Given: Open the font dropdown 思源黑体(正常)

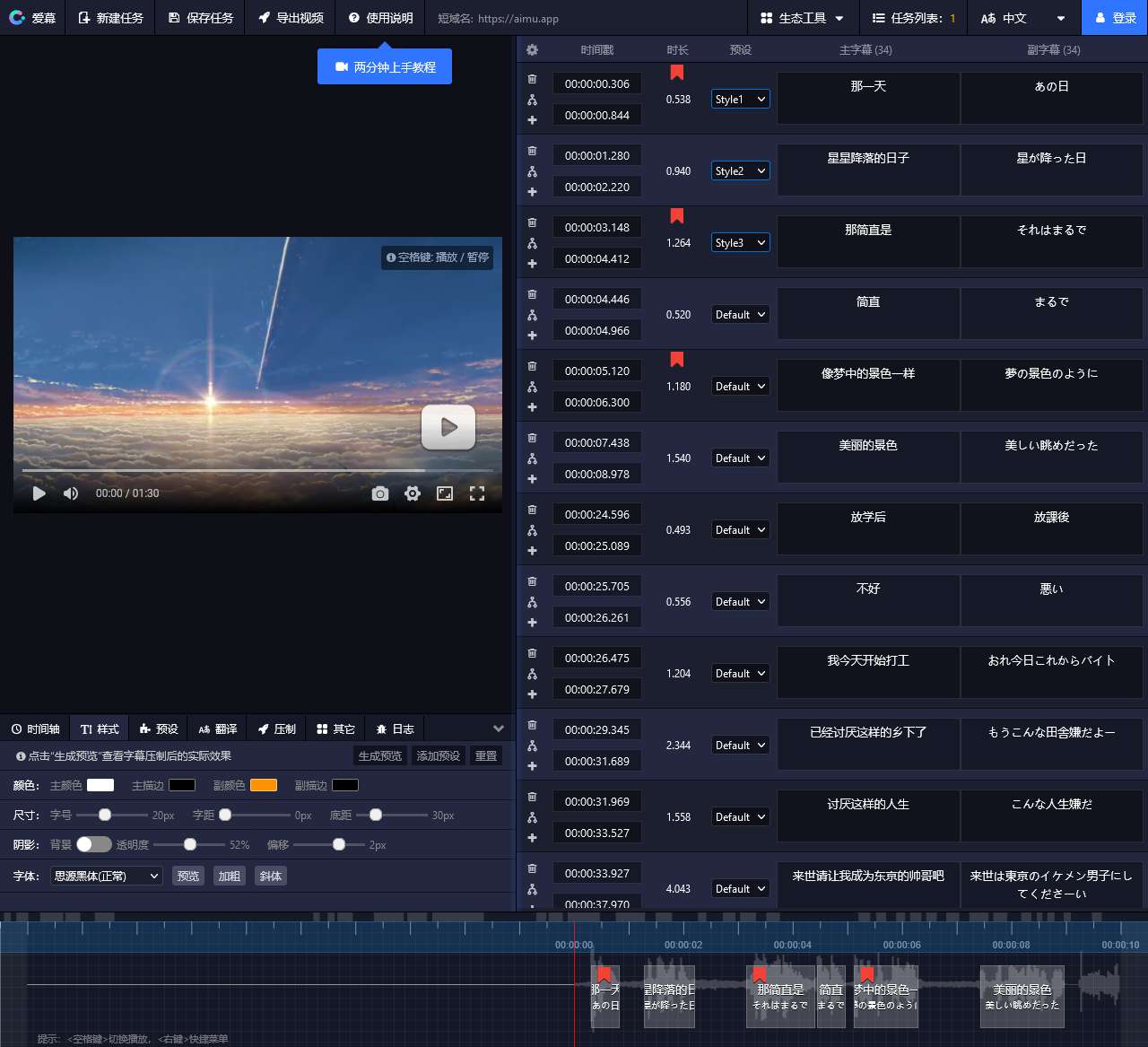Looking at the screenshot, I should tap(106, 876).
